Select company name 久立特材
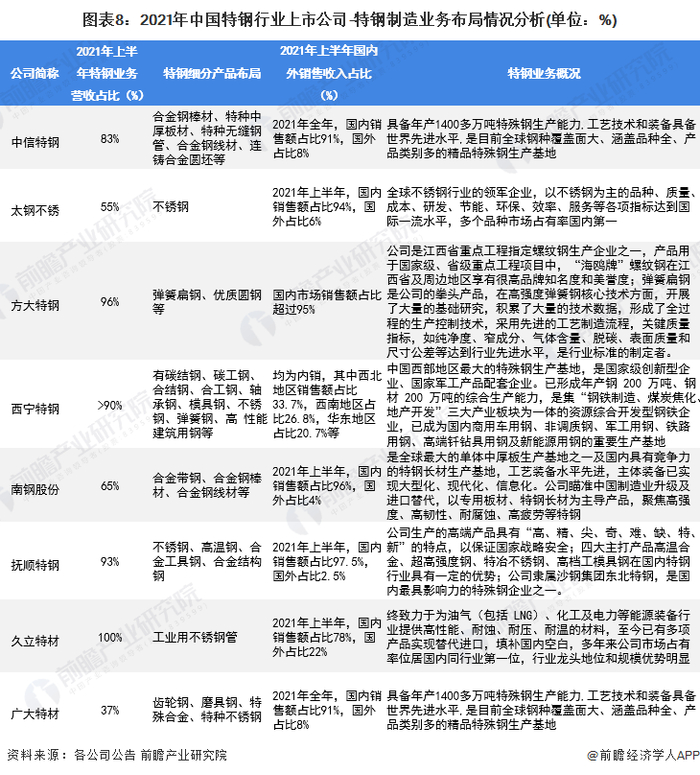The image size is (700, 775). (35, 641)
